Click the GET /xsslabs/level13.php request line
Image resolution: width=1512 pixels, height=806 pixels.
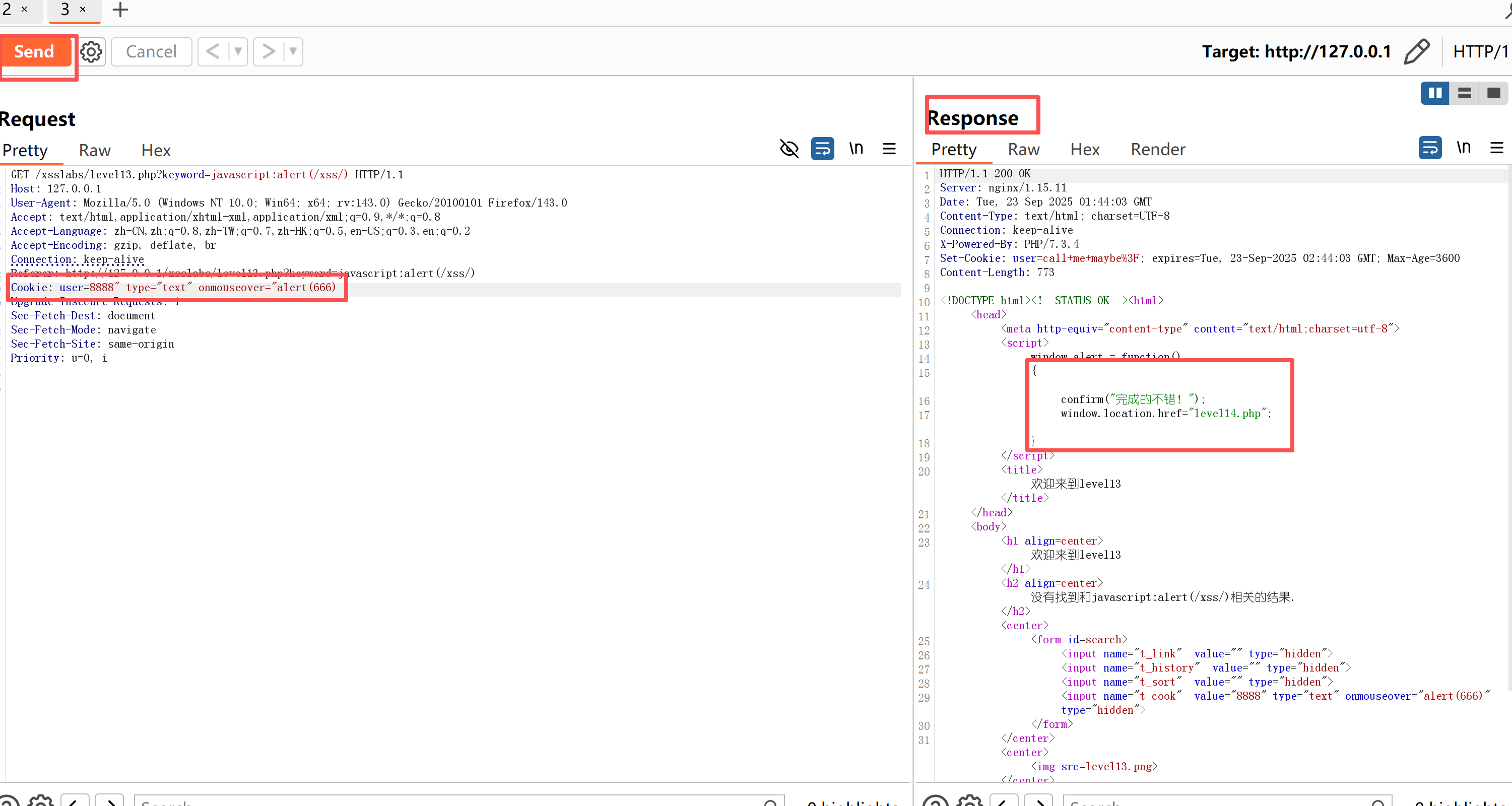(207, 174)
